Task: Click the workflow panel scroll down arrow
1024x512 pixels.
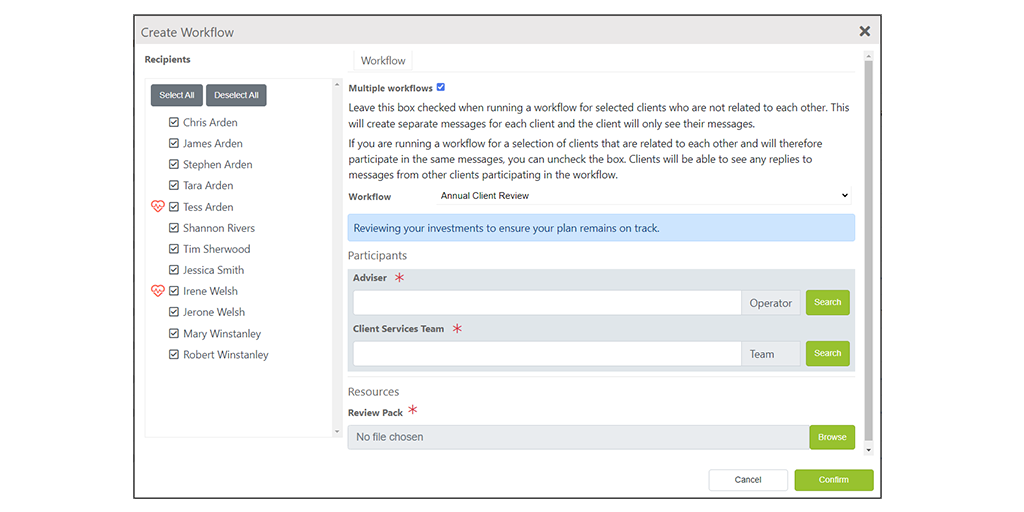Action: [868, 450]
